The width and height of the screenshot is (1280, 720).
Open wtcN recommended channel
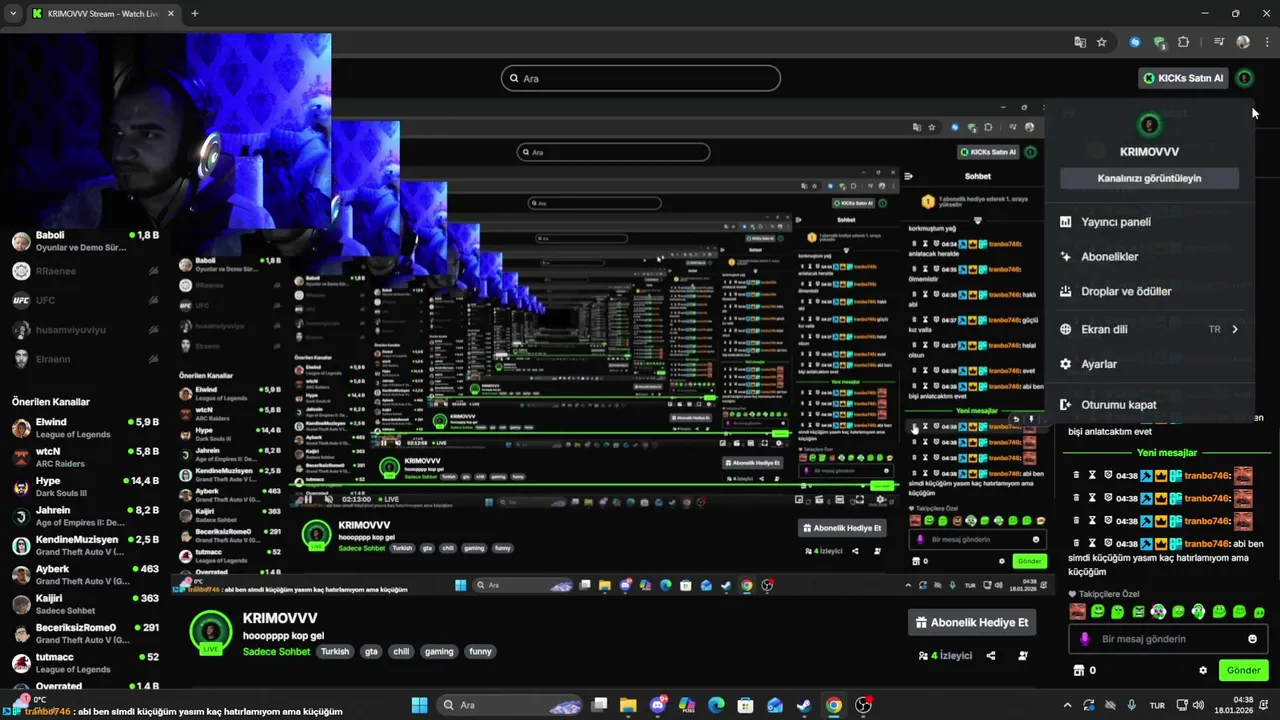coord(85,457)
